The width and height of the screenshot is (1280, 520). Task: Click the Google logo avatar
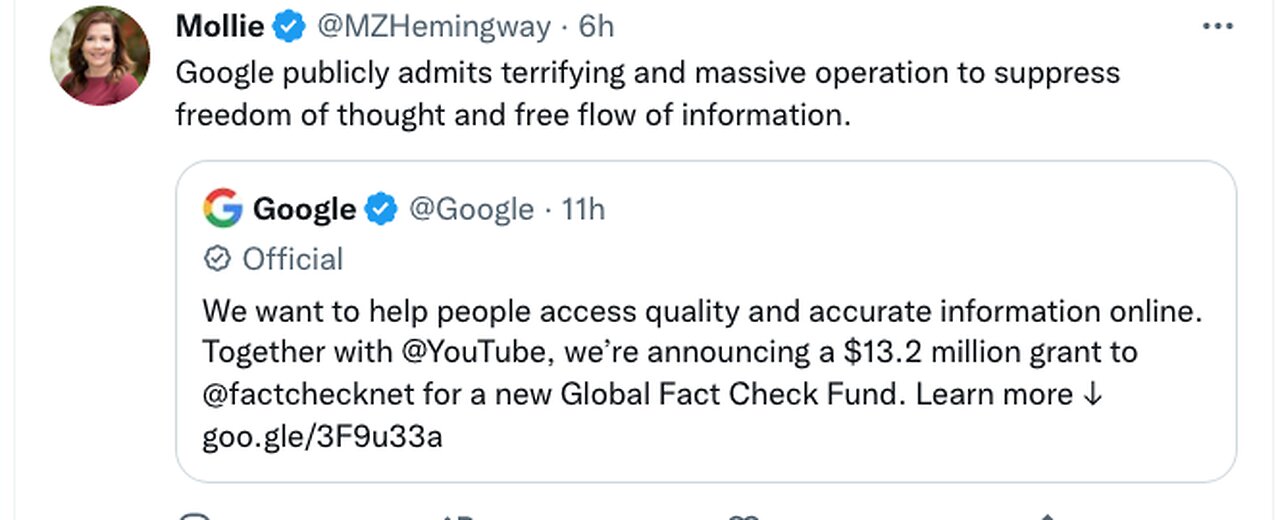(222, 209)
